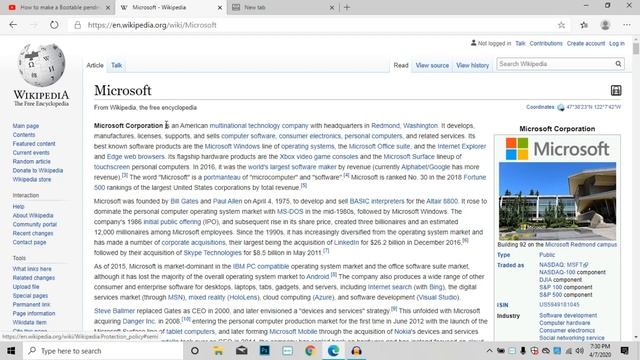Screen dimensions: 640x360
Task: Launch Photoshop from the taskbar
Action: click(x=264, y=351)
